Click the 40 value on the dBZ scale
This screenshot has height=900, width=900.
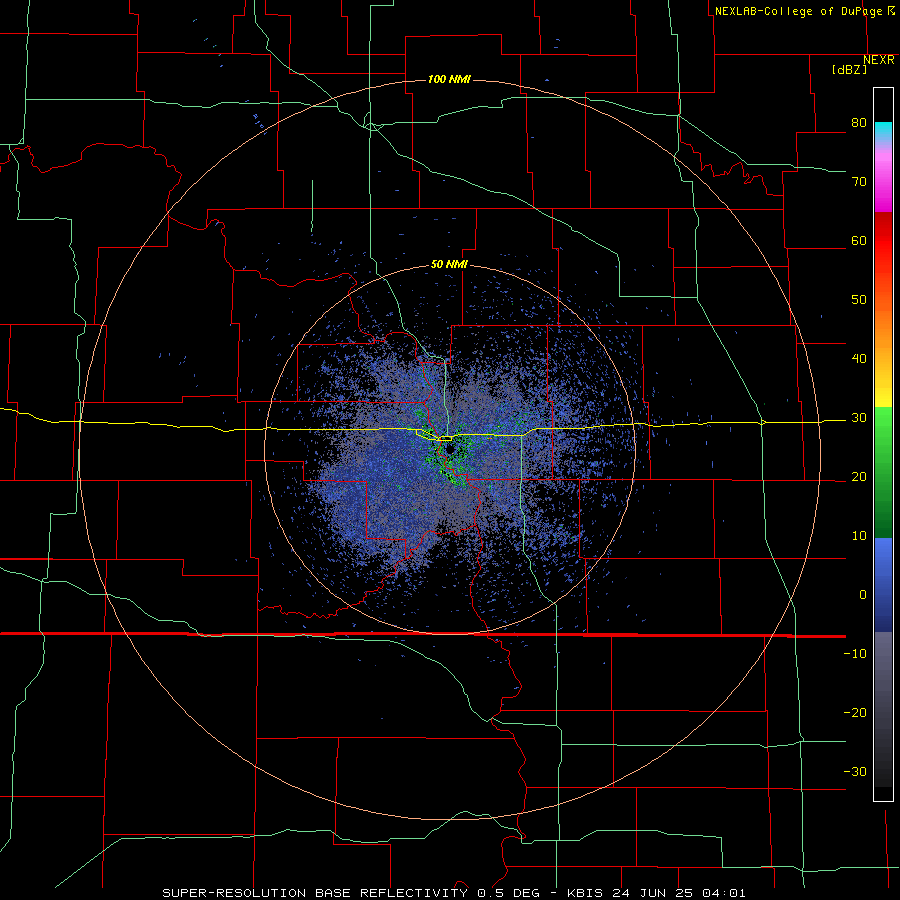point(859,359)
